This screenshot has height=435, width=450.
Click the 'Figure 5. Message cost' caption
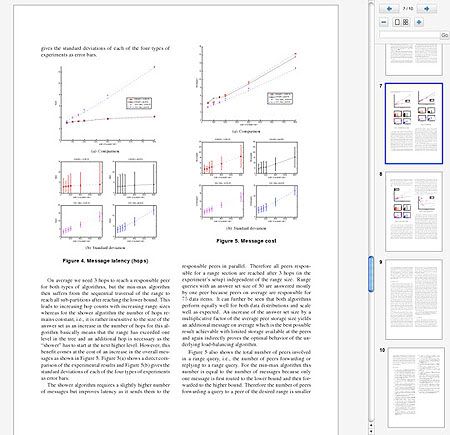coord(246,241)
